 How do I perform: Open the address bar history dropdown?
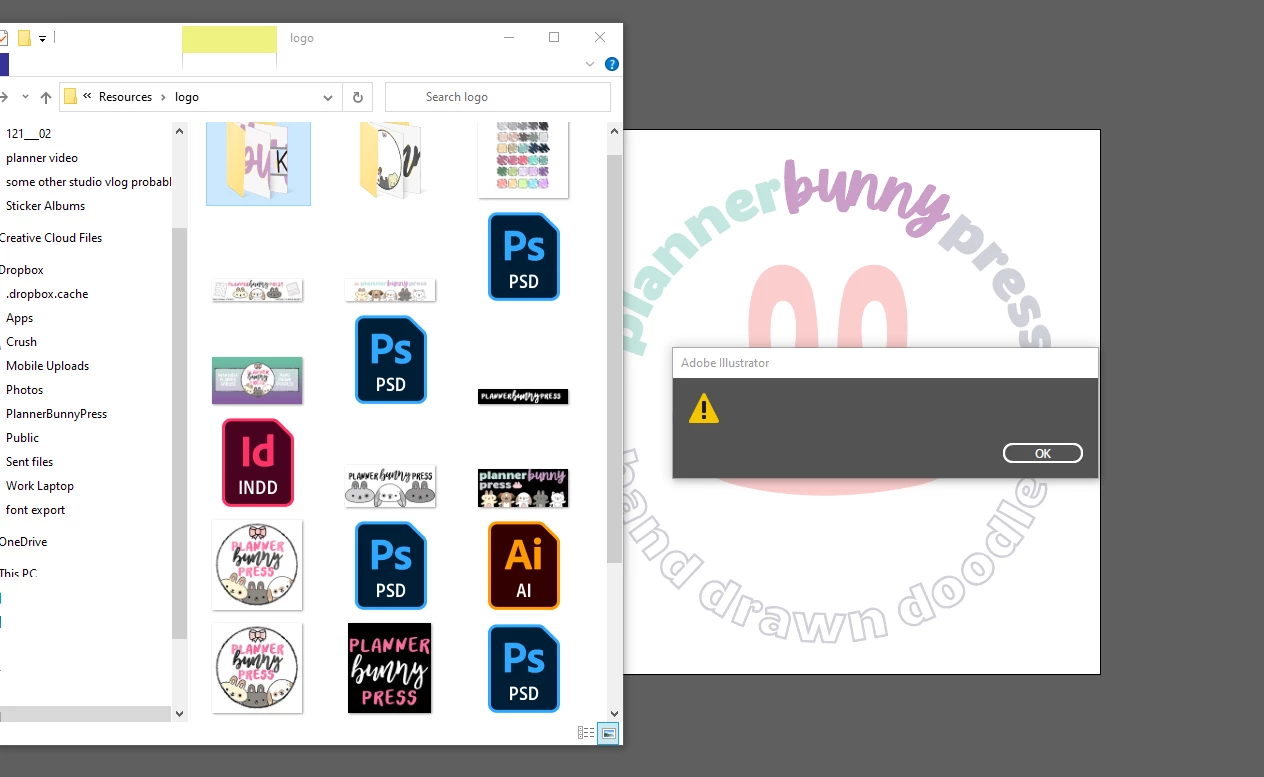[328, 97]
